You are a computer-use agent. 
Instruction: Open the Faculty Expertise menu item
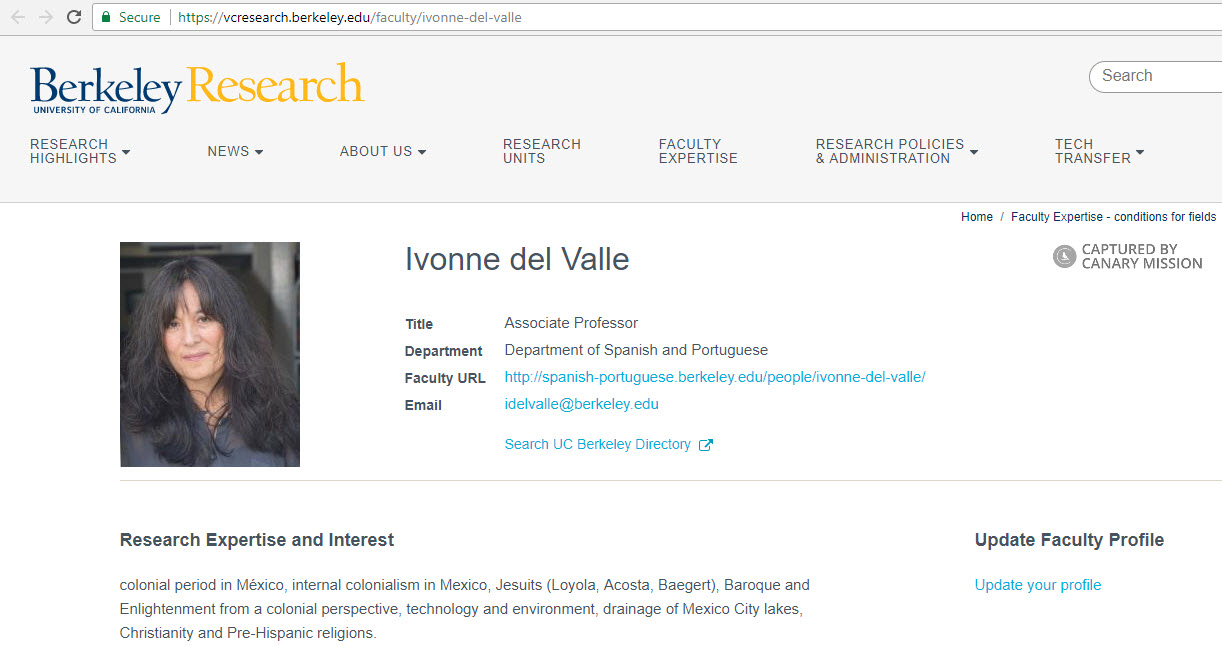point(698,151)
